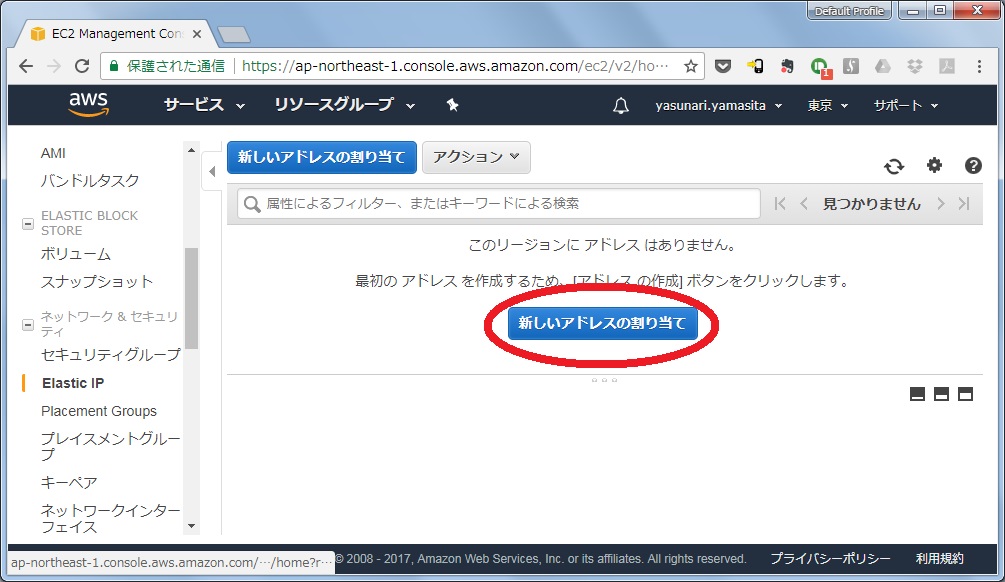Set details pane to smallest layout

[x=917, y=394]
